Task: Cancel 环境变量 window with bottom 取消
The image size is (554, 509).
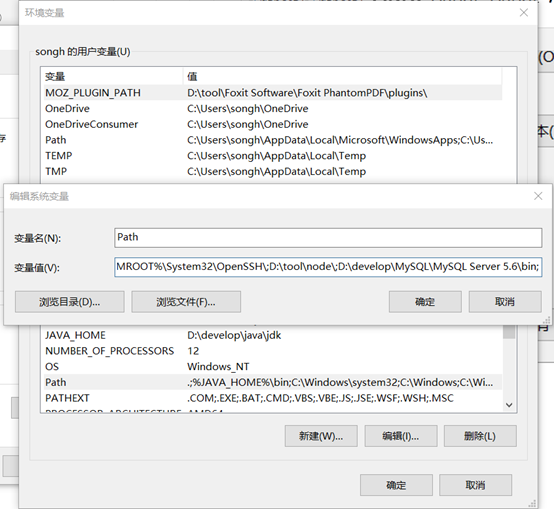Action: coord(476,485)
